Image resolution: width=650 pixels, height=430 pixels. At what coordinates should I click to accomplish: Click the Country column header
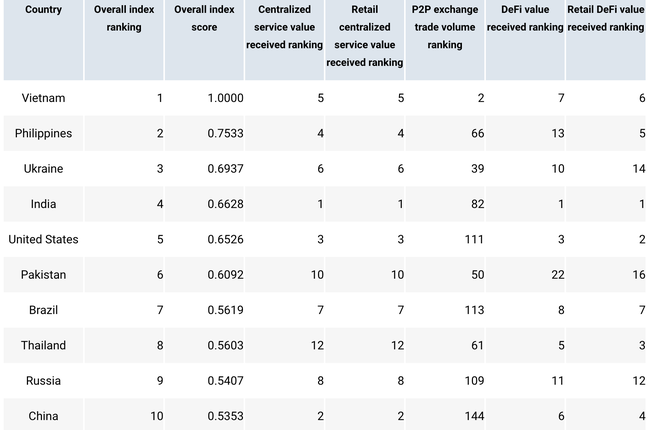(x=43, y=9)
